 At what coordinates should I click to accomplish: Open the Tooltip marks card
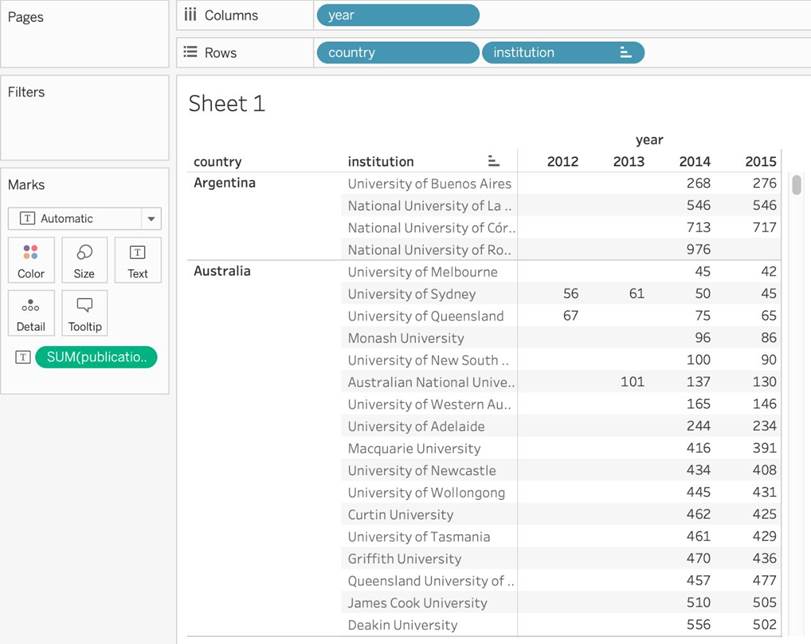tap(84, 313)
